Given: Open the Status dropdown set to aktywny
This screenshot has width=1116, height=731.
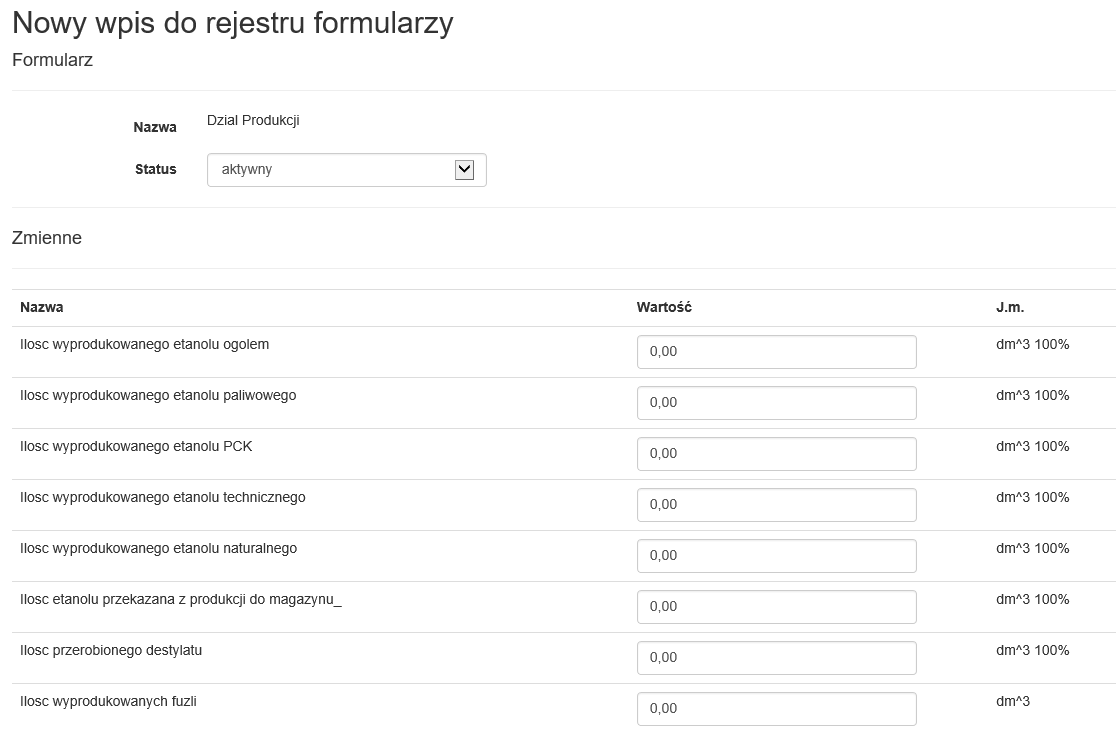Looking at the screenshot, I should coord(346,170).
